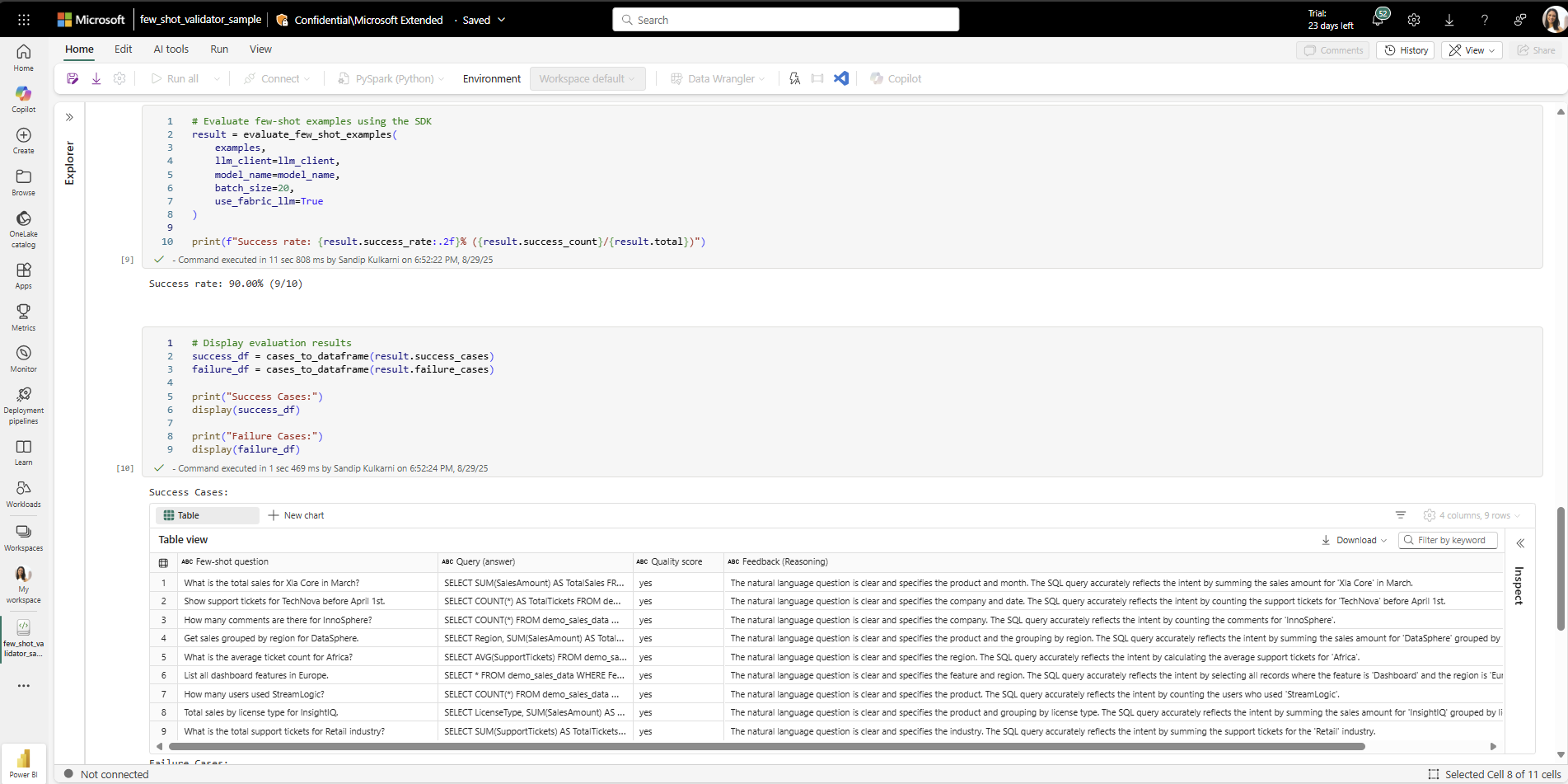Click the table's horizontal scrollbar
Screen dimensions: 1568x784
point(766,746)
